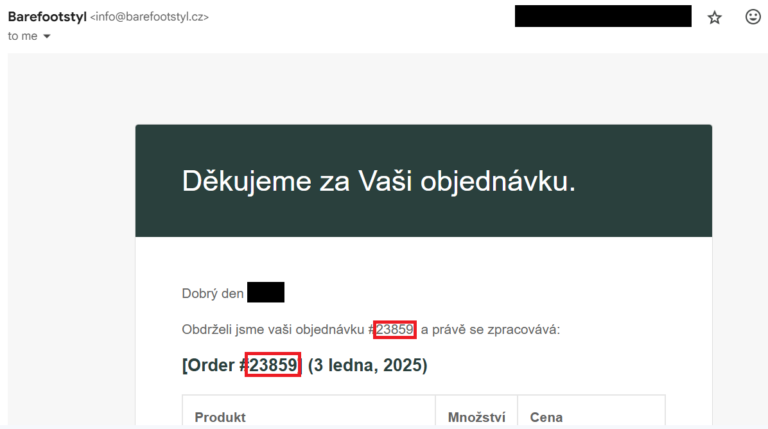This screenshot has height=429, width=768.
Task: Star this Barefootstyl email
Action: point(715,18)
